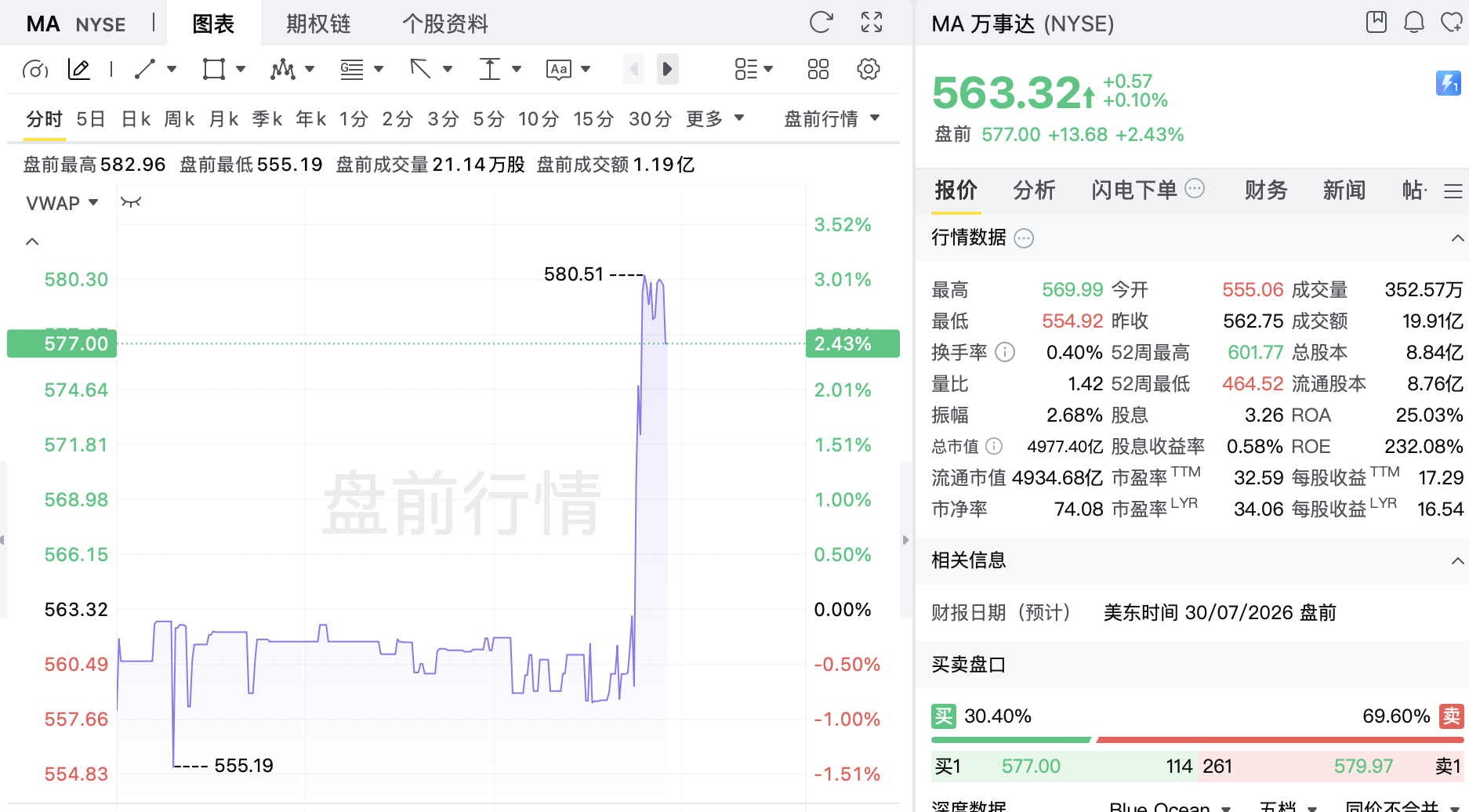Click ask price 579.97 in 卖1 row
This screenshot has height=812, width=1469.
tap(1364, 767)
